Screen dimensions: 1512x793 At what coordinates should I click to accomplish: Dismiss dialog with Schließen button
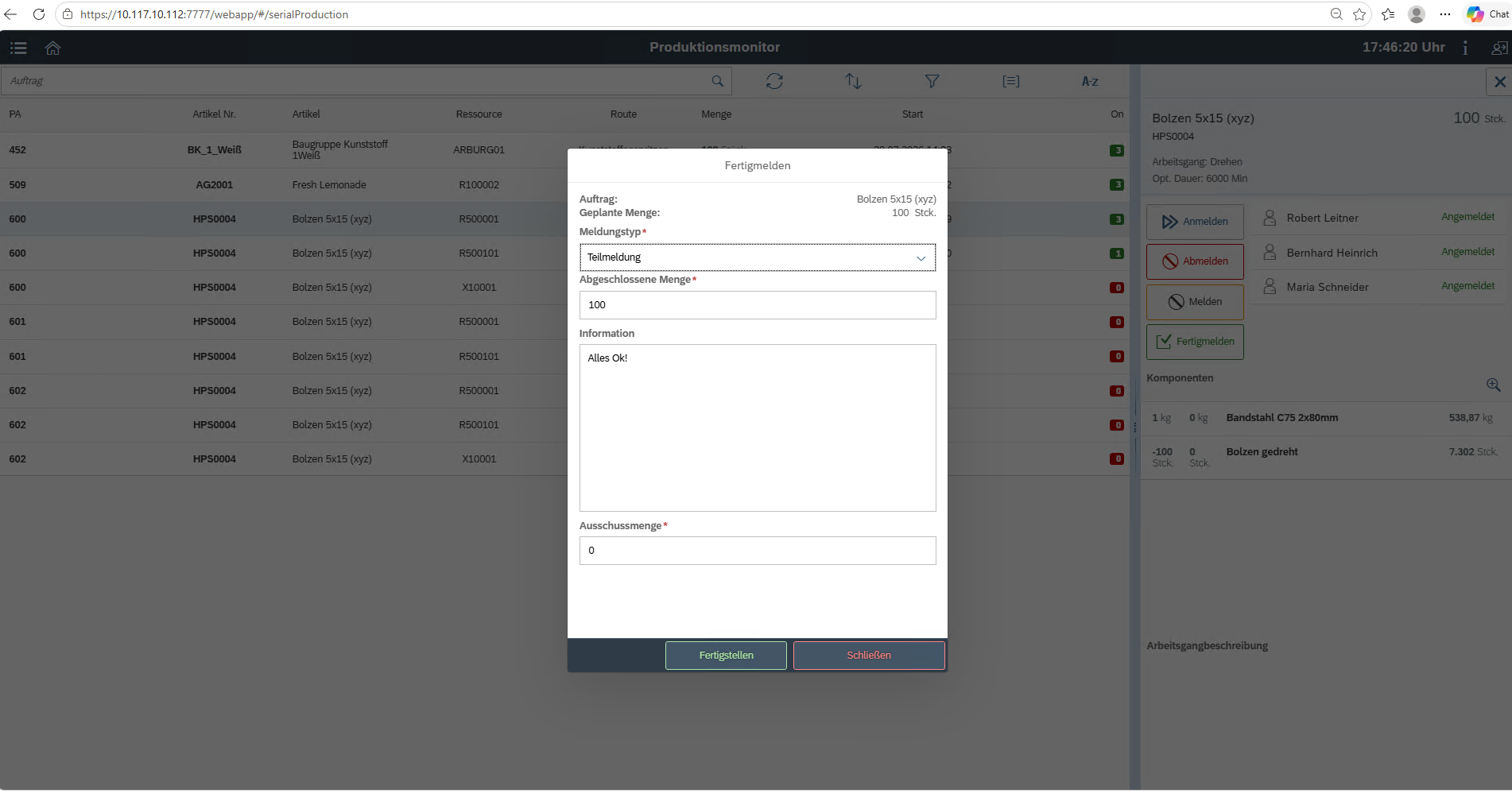point(869,656)
